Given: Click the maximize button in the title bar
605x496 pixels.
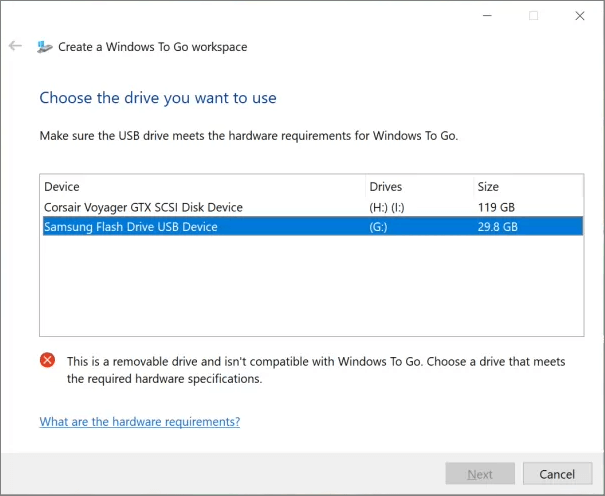Looking at the screenshot, I should 533,16.
